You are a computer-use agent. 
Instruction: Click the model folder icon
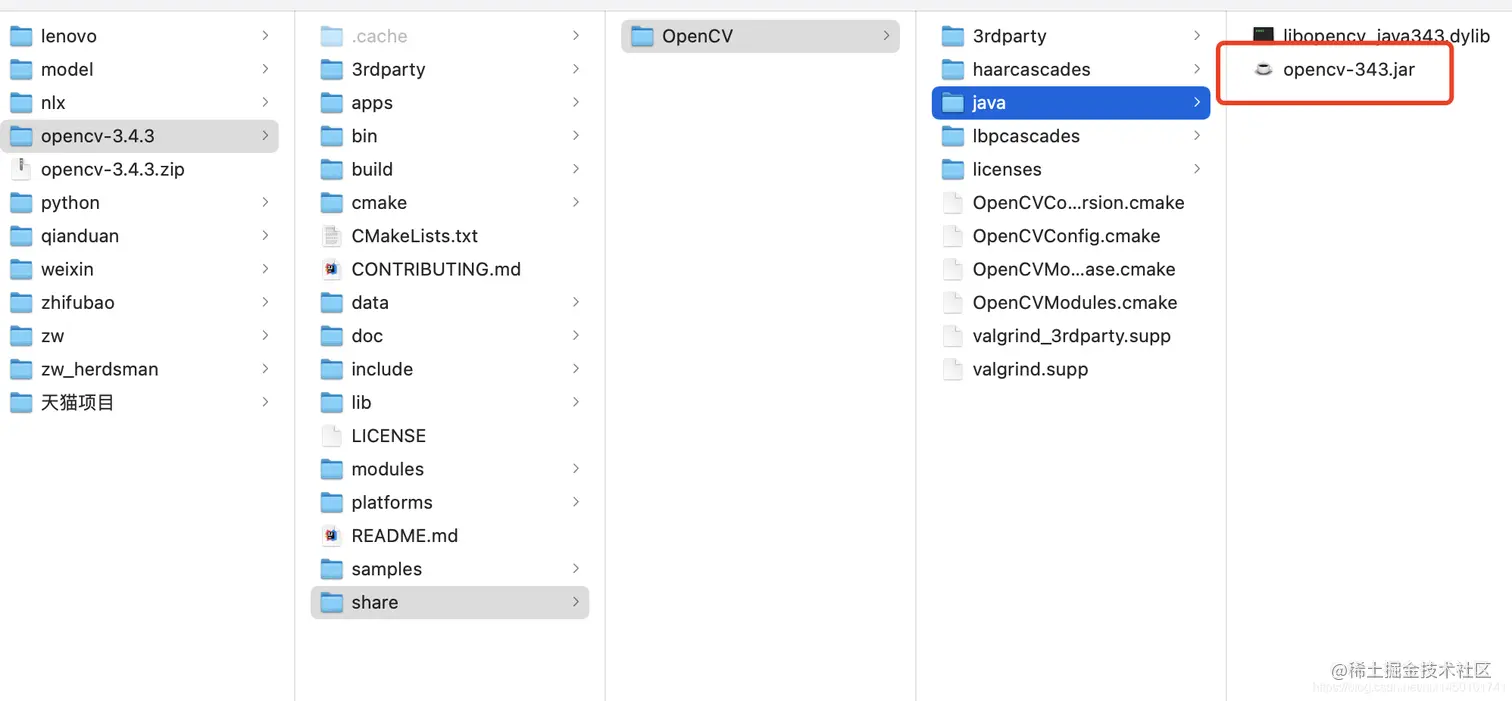pyautogui.click(x=21, y=69)
